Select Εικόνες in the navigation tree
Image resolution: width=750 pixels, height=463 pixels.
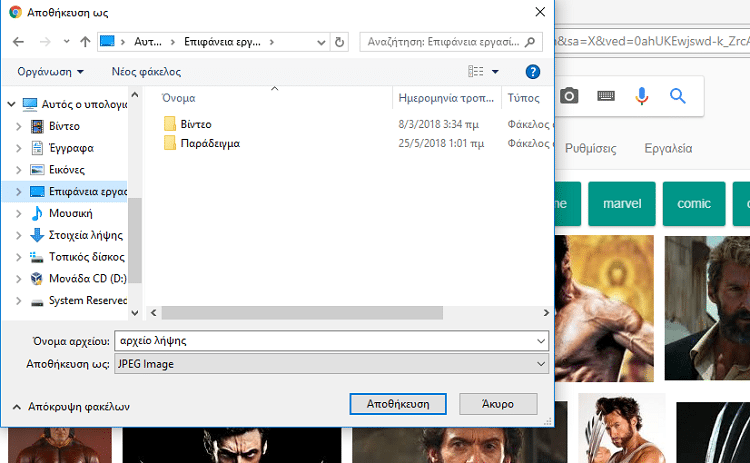pyautogui.click(x=66, y=170)
